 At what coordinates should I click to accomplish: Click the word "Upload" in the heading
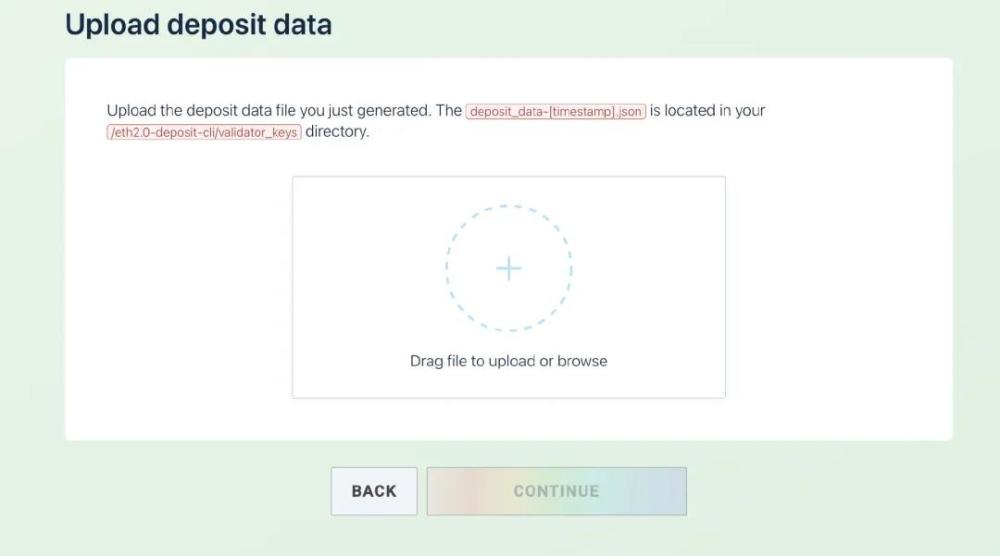point(111,24)
